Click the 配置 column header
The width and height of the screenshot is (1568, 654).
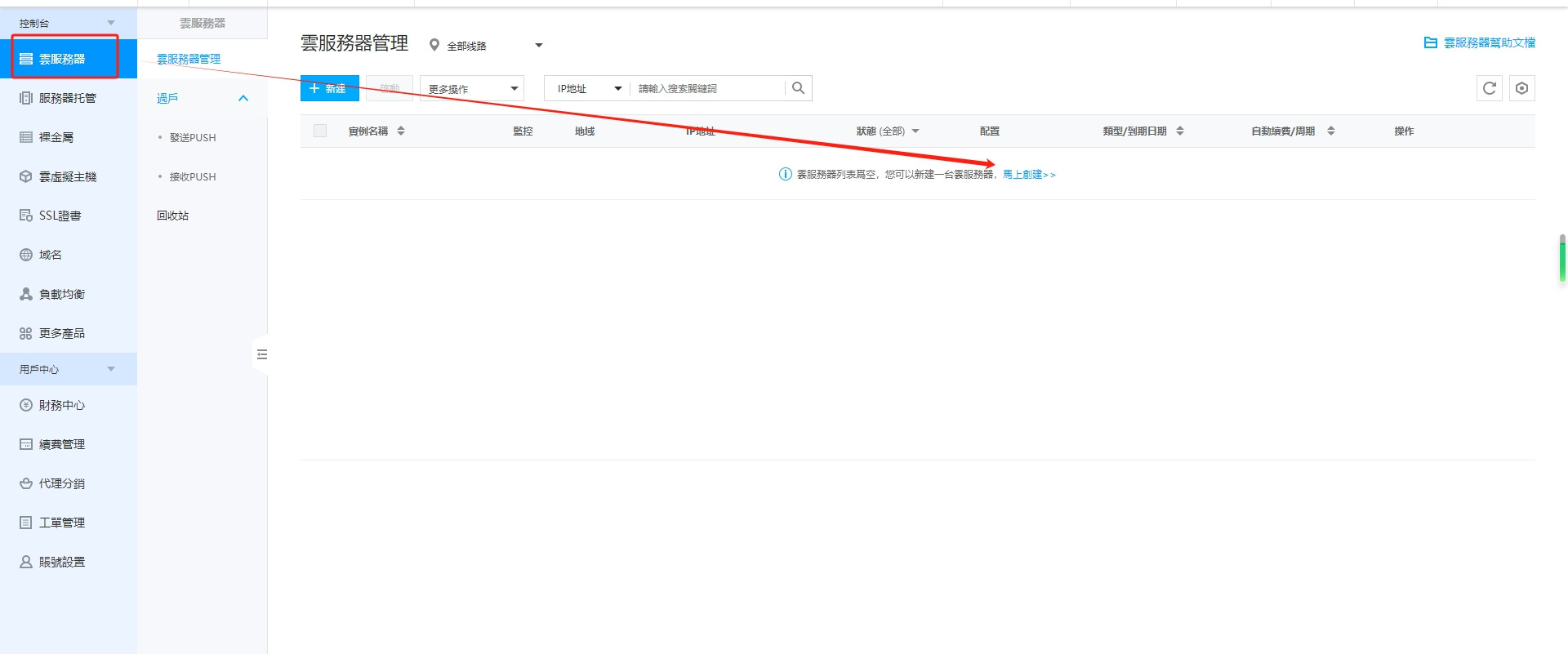990,131
